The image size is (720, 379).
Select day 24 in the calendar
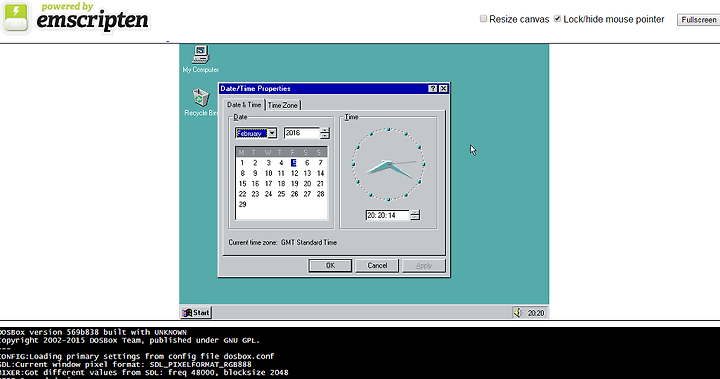pos(269,194)
